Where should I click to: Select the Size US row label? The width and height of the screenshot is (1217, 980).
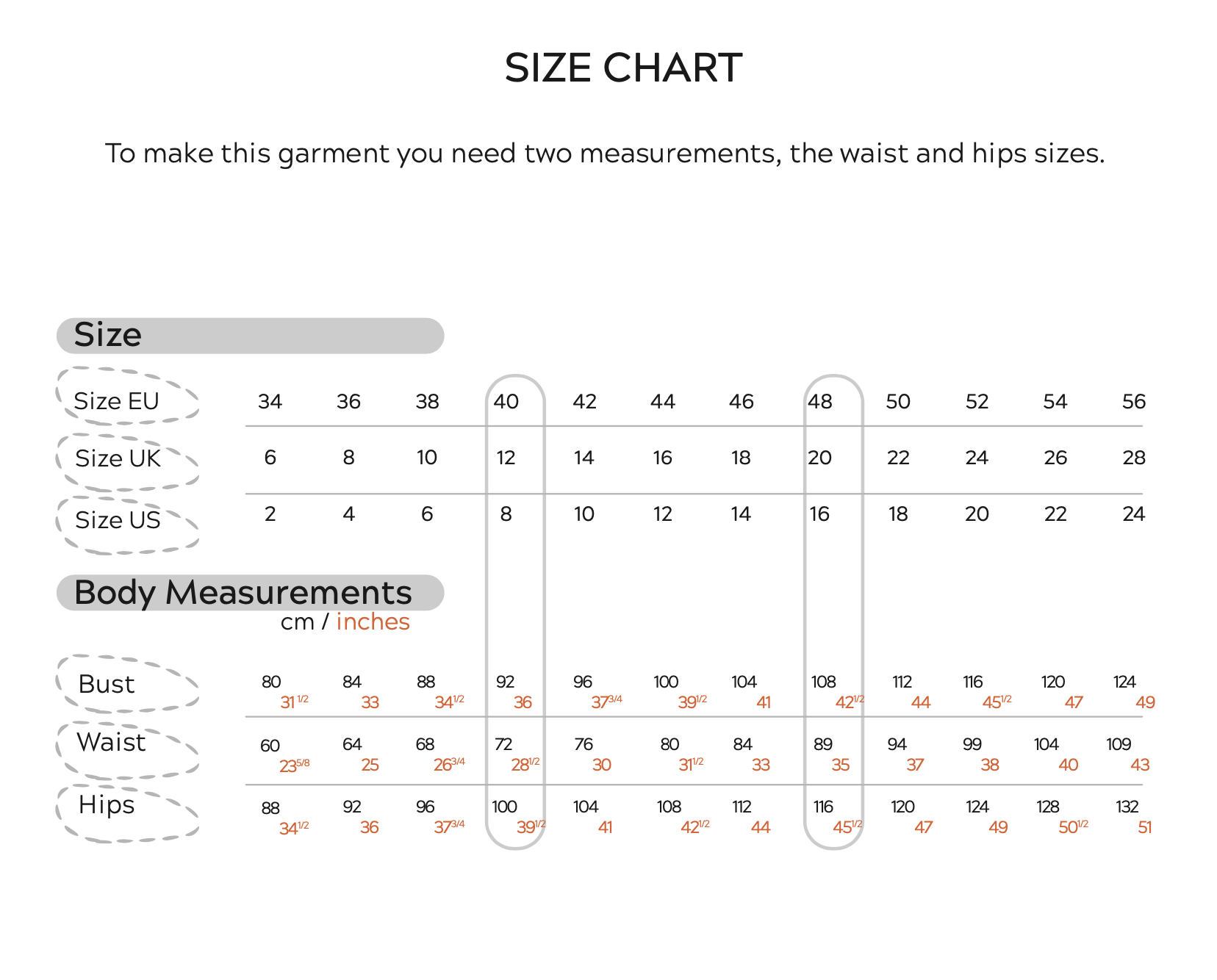[118, 520]
